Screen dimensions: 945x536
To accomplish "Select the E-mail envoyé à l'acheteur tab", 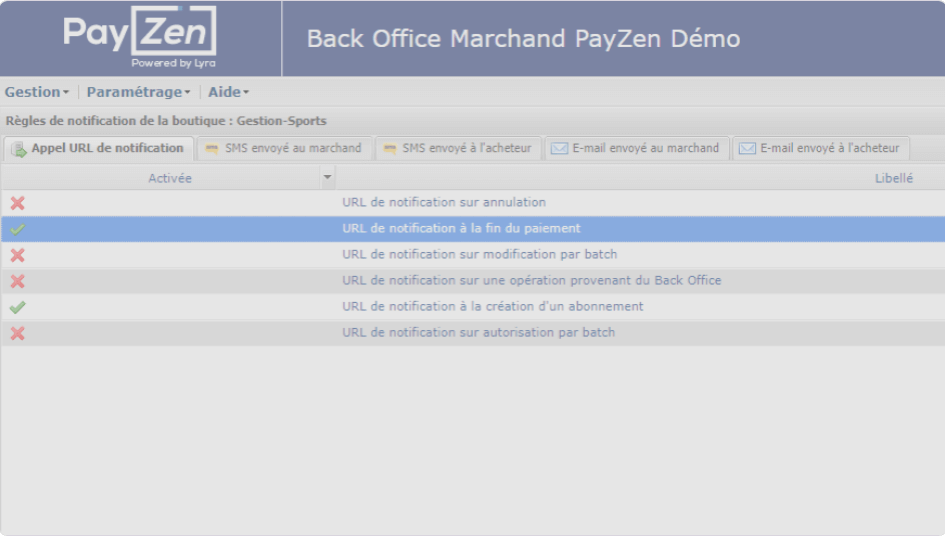I will pyautogui.click(x=820, y=148).
